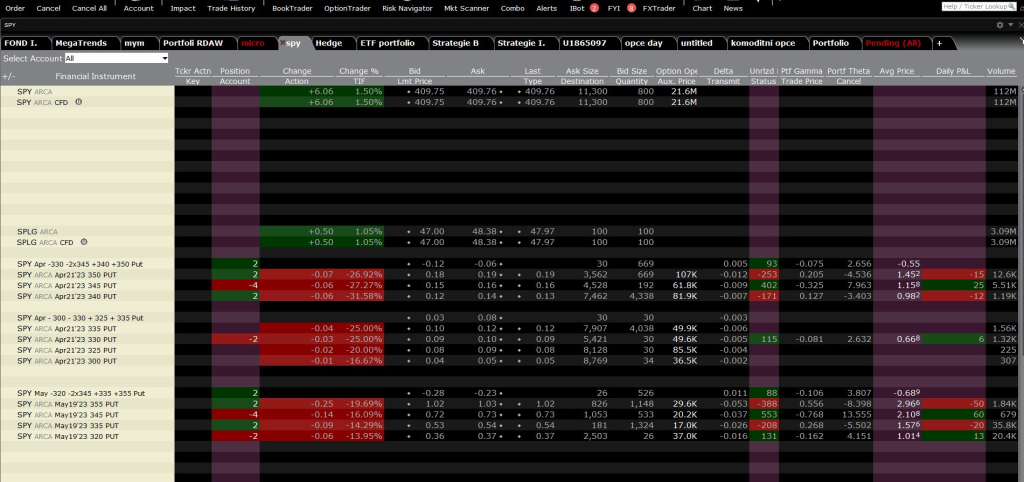Open Alerts from the toolbar

tap(547, 8)
